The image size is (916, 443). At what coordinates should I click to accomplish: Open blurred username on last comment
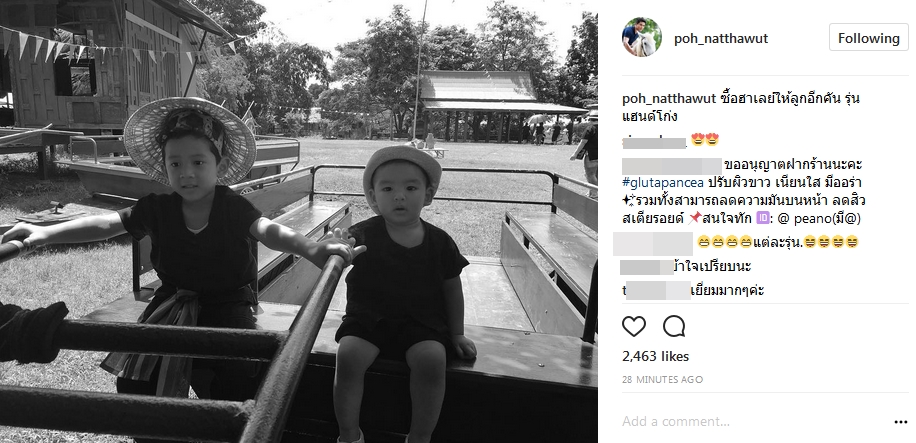tap(657, 290)
